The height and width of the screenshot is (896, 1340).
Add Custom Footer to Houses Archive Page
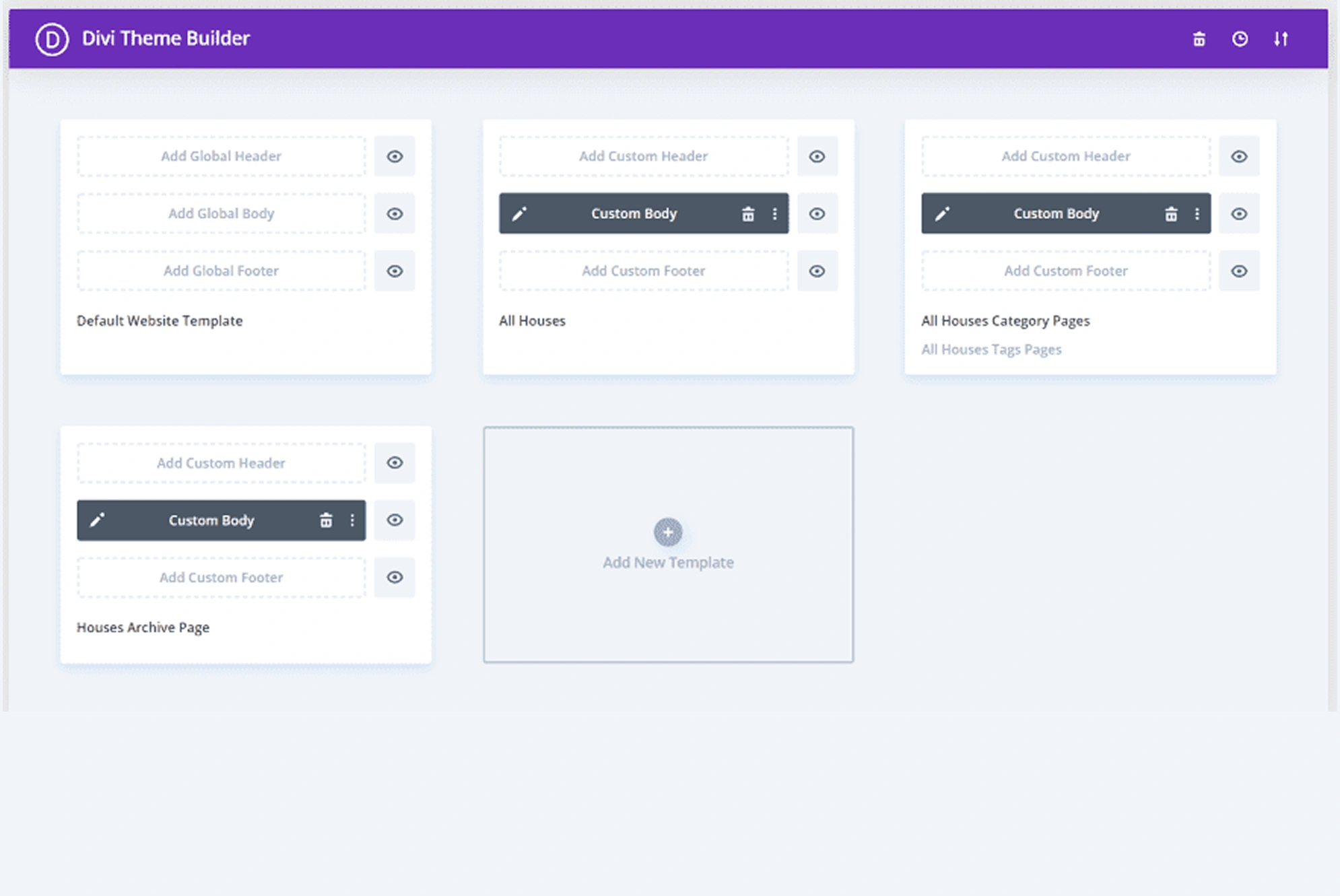pyautogui.click(x=221, y=578)
